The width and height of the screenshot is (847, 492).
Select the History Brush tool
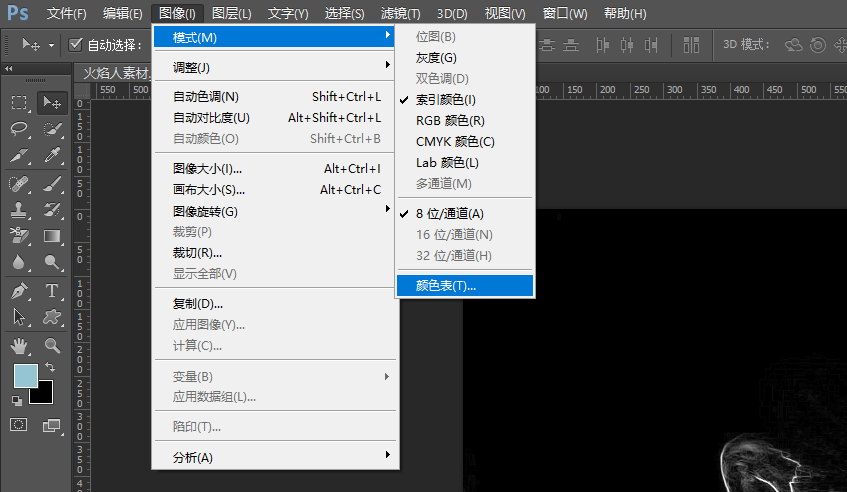[x=52, y=210]
